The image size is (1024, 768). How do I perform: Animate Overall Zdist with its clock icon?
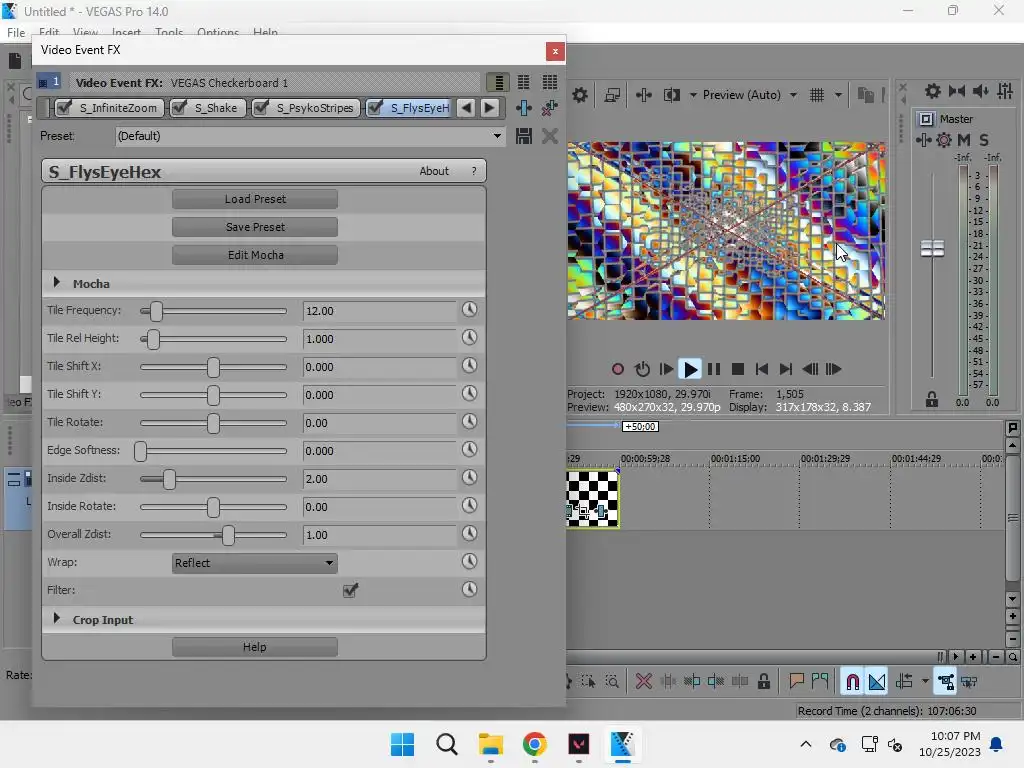[470, 534]
